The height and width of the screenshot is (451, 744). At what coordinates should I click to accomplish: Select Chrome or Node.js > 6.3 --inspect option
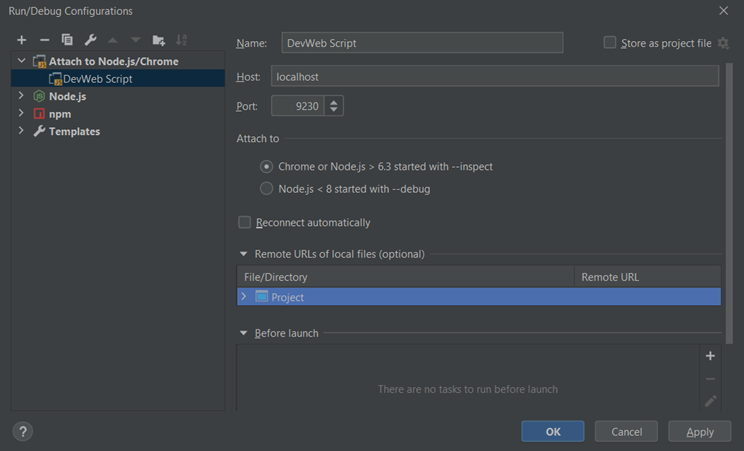coord(266,166)
